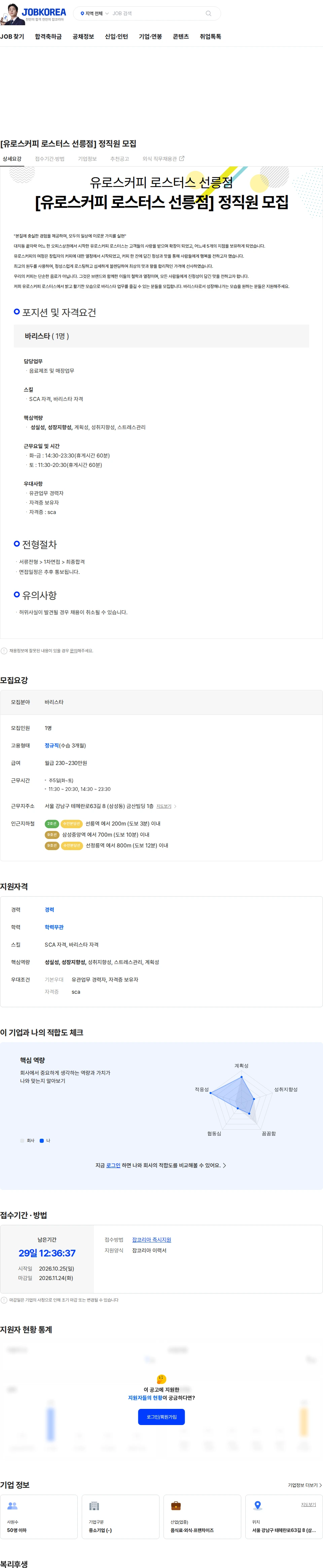Image resolution: width=323 pixels, height=1568 pixels.
Task: Click the 수인분당선 badge beside 선릉역
Action: (72, 824)
